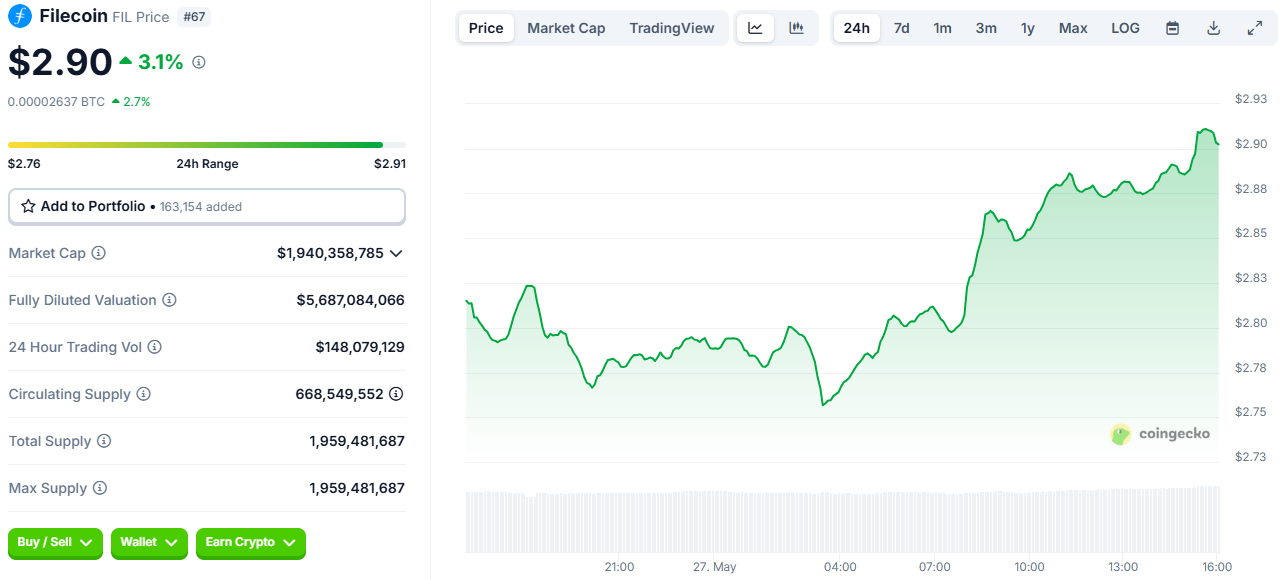1281x580 pixels.
Task: Show info for Fully Diluted Valuation
Action: coord(169,300)
